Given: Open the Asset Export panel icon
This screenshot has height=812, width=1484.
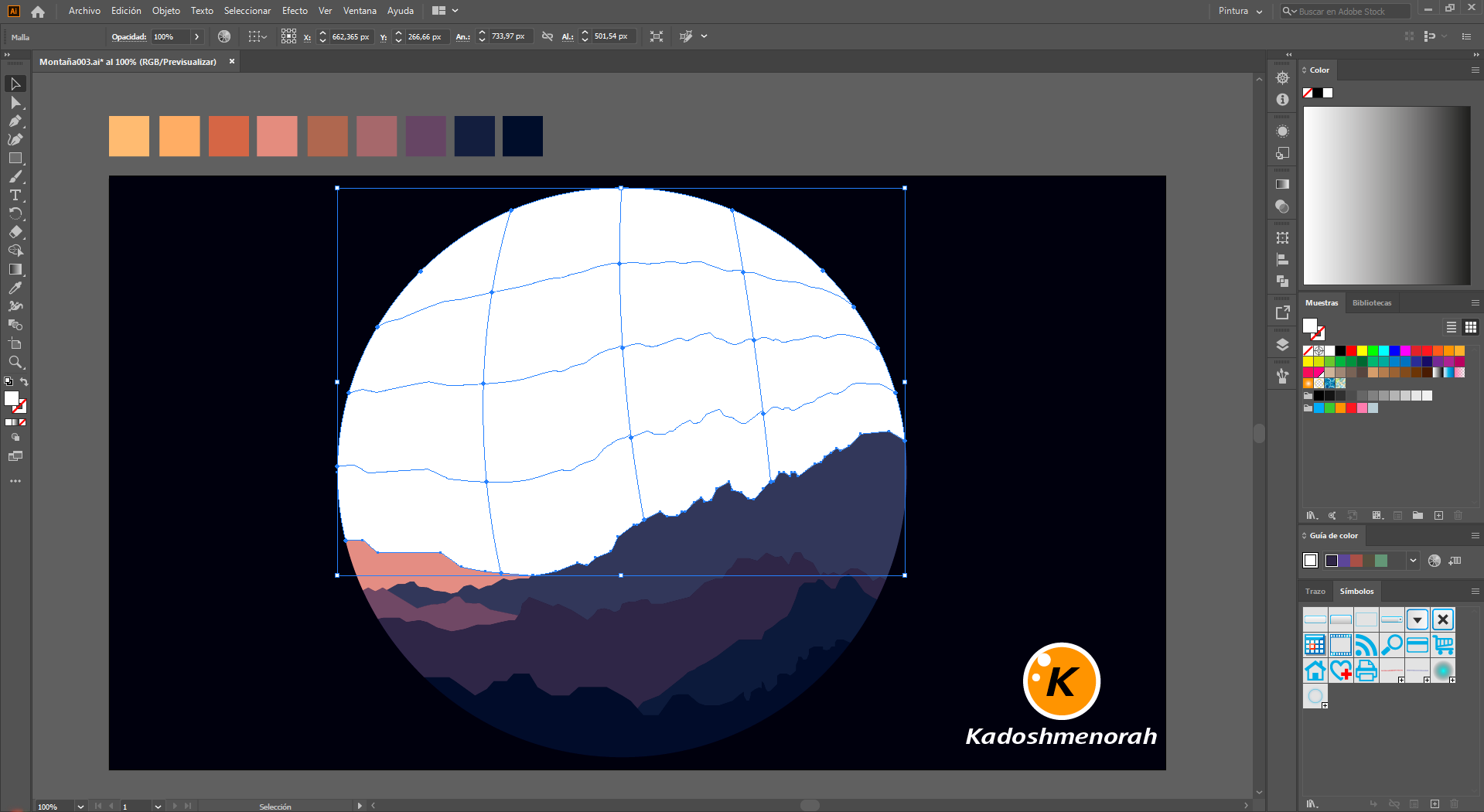Looking at the screenshot, I should tap(1282, 312).
